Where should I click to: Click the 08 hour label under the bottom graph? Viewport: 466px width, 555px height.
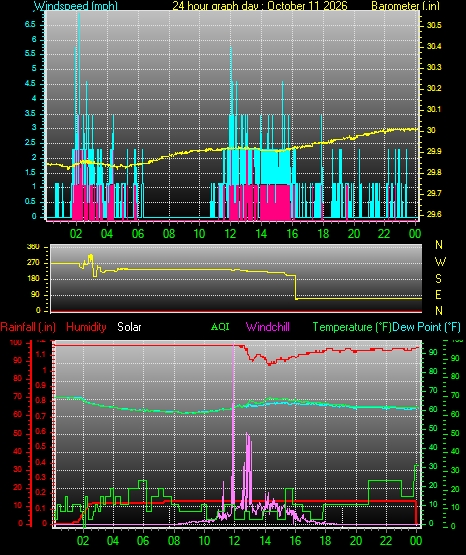coord(174,540)
